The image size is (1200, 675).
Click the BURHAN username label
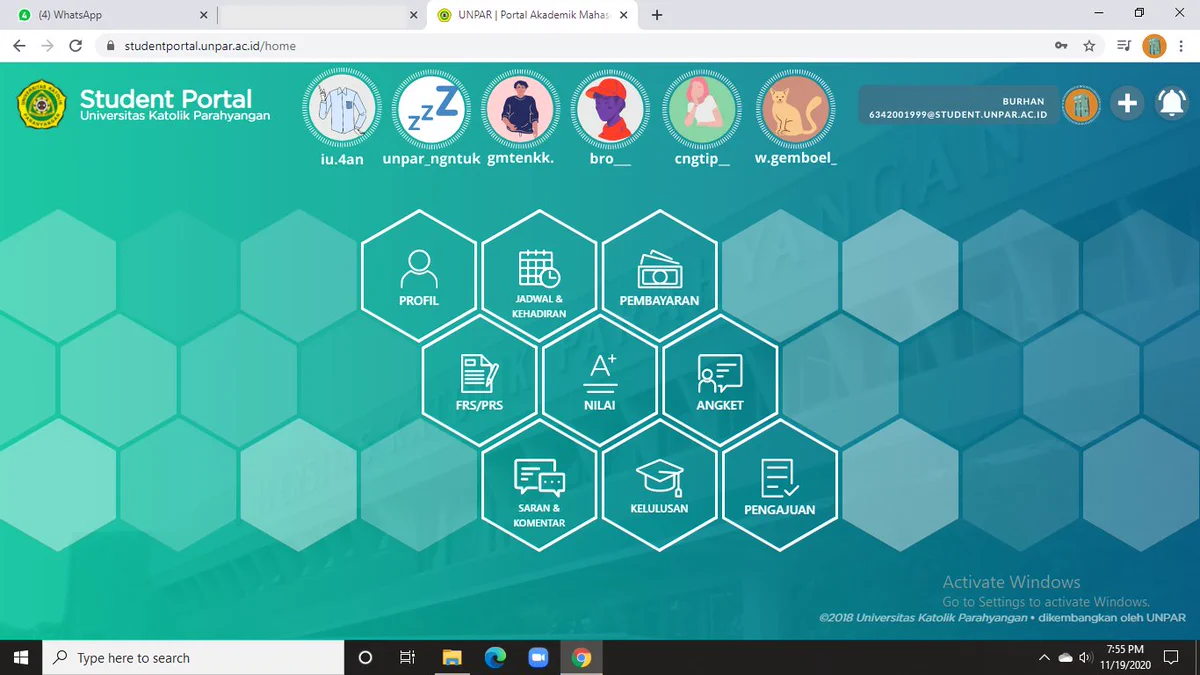coord(1023,101)
